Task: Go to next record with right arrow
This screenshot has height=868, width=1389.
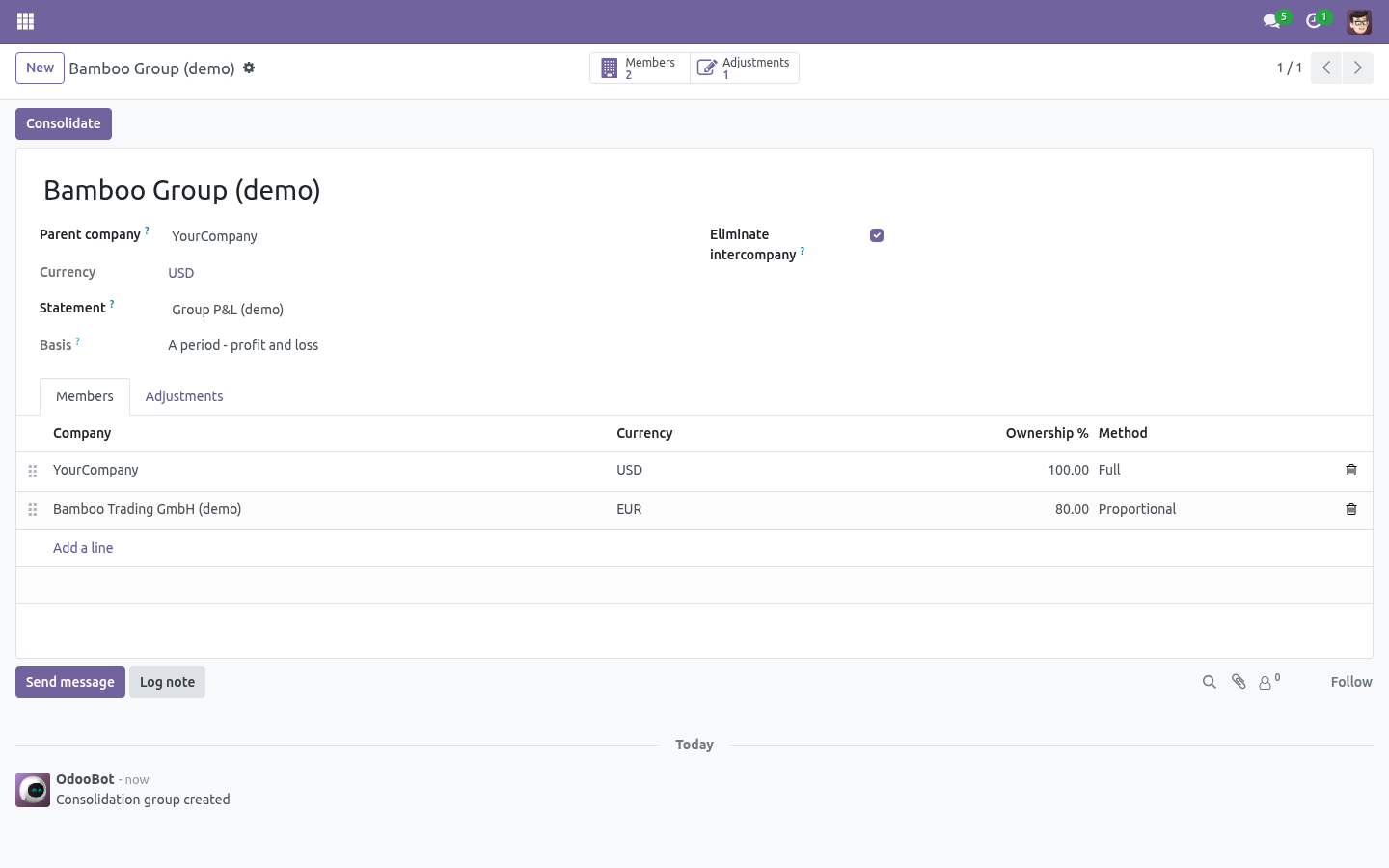Action: [x=1357, y=68]
